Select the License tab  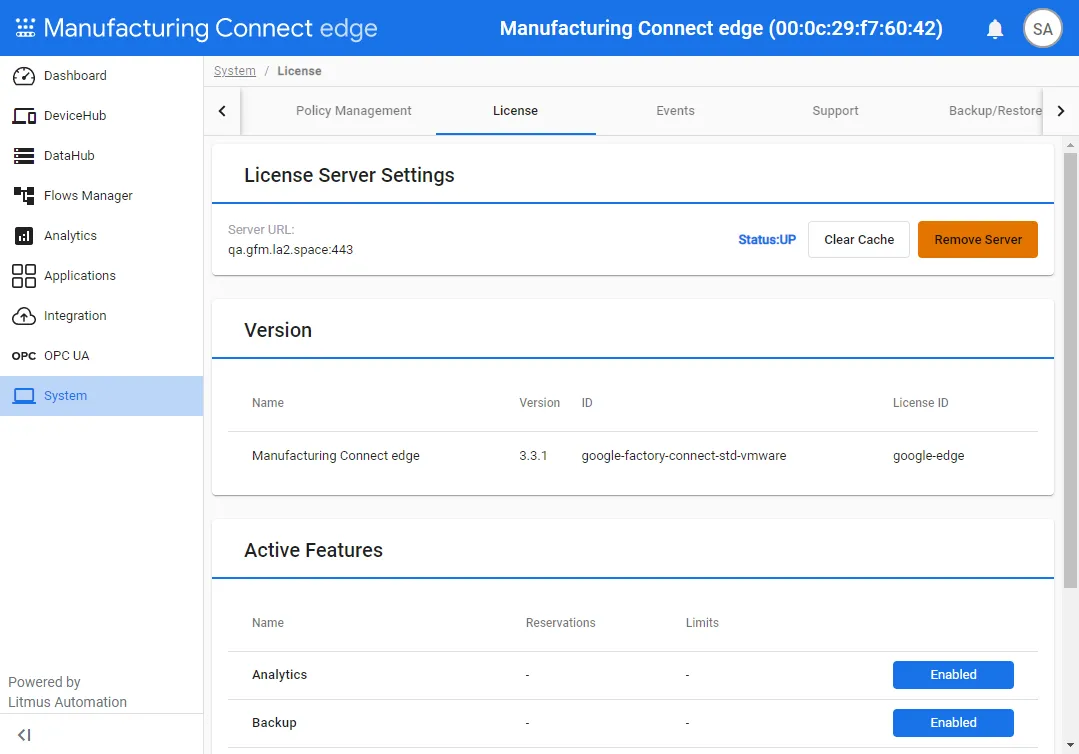point(515,111)
